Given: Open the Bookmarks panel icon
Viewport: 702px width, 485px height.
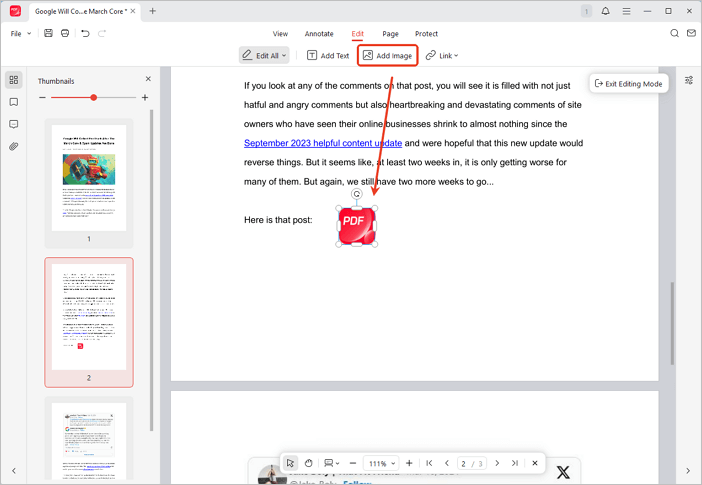Looking at the screenshot, I should coord(14,102).
